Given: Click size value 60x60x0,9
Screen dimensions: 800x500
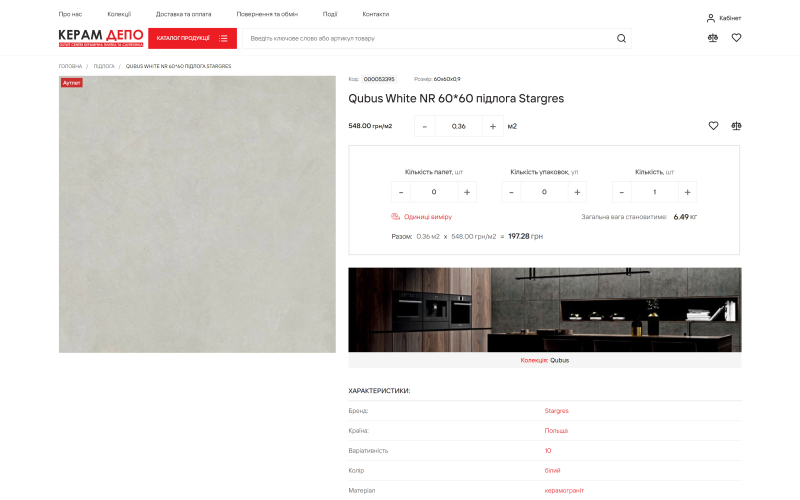Looking at the screenshot, I should click(x=447, y=79).
